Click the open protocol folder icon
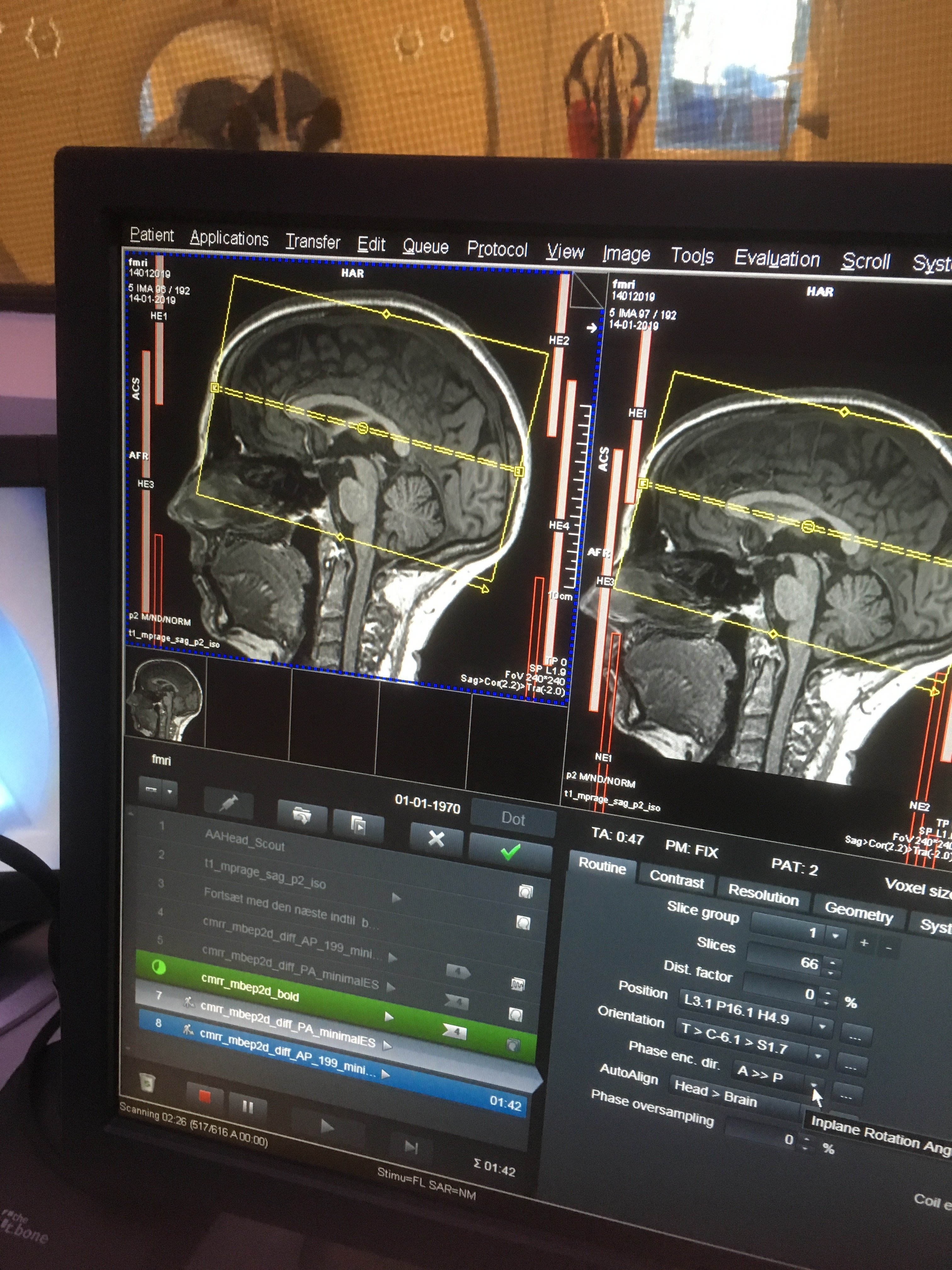This screenshot has height=1270, width=952. pyautogui.click(x=302, y=815)
